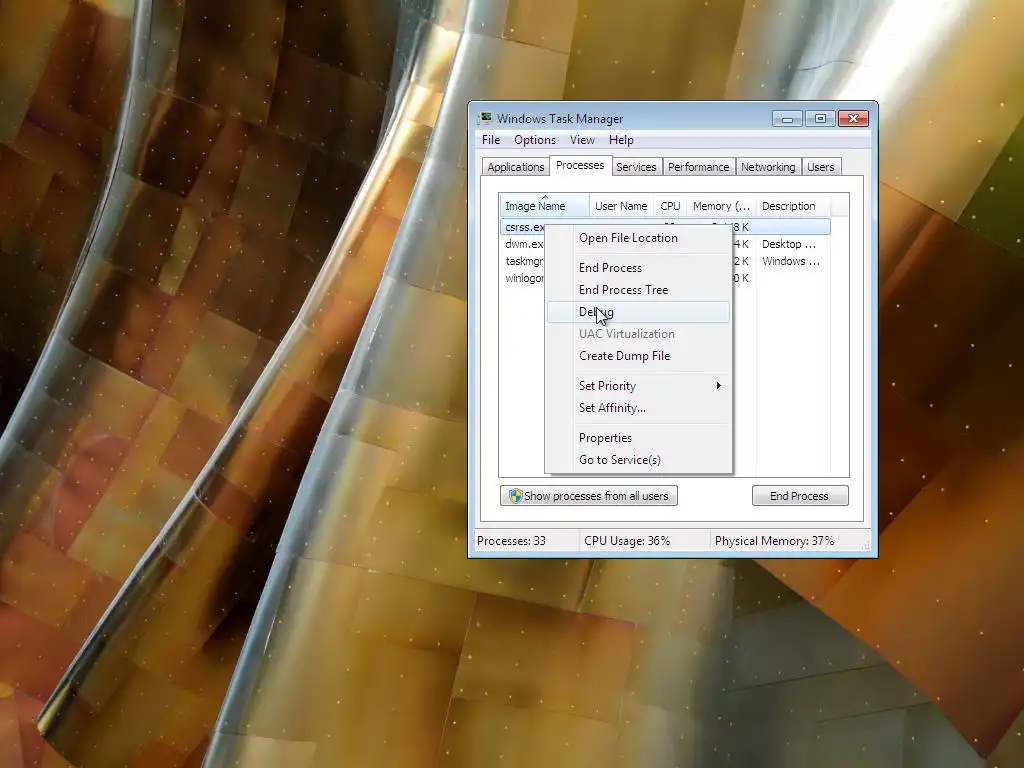The width and height of the screenshot is (1024, 768).
Task: Open the Help menu
Action: coord(621,140)
